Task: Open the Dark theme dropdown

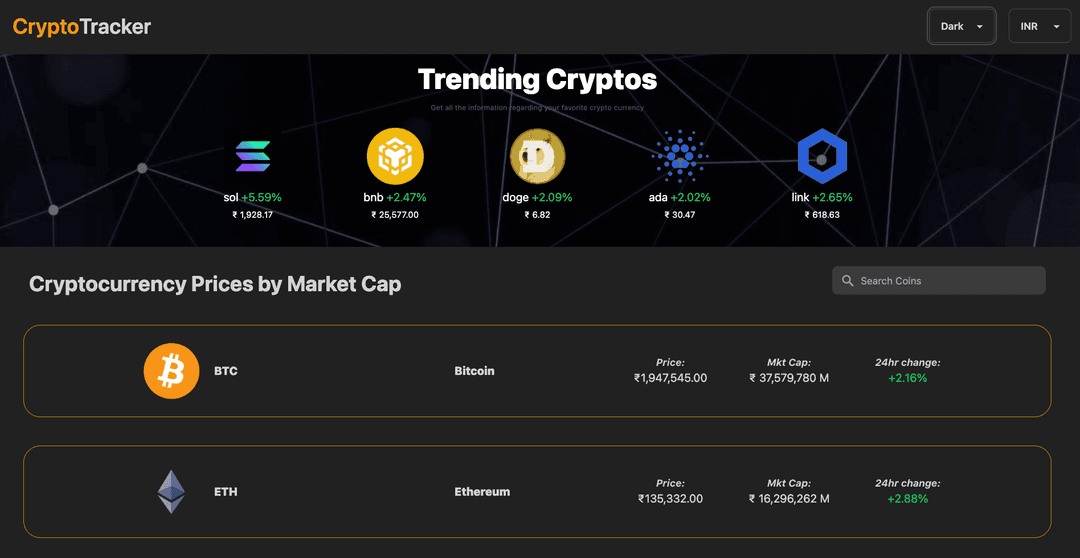Action: [x=962, y=26]
